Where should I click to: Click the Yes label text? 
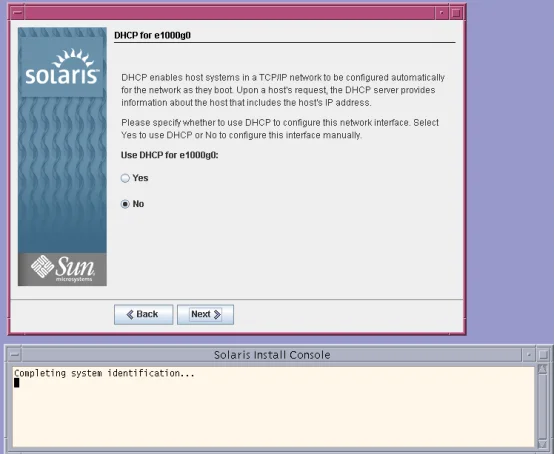141,178
